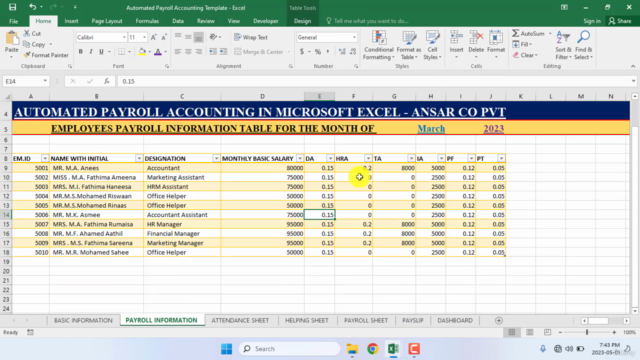This screenshot has height=360, width=640.
Task: Toggle Italic formatting
Action: click(x=91, y=52)
